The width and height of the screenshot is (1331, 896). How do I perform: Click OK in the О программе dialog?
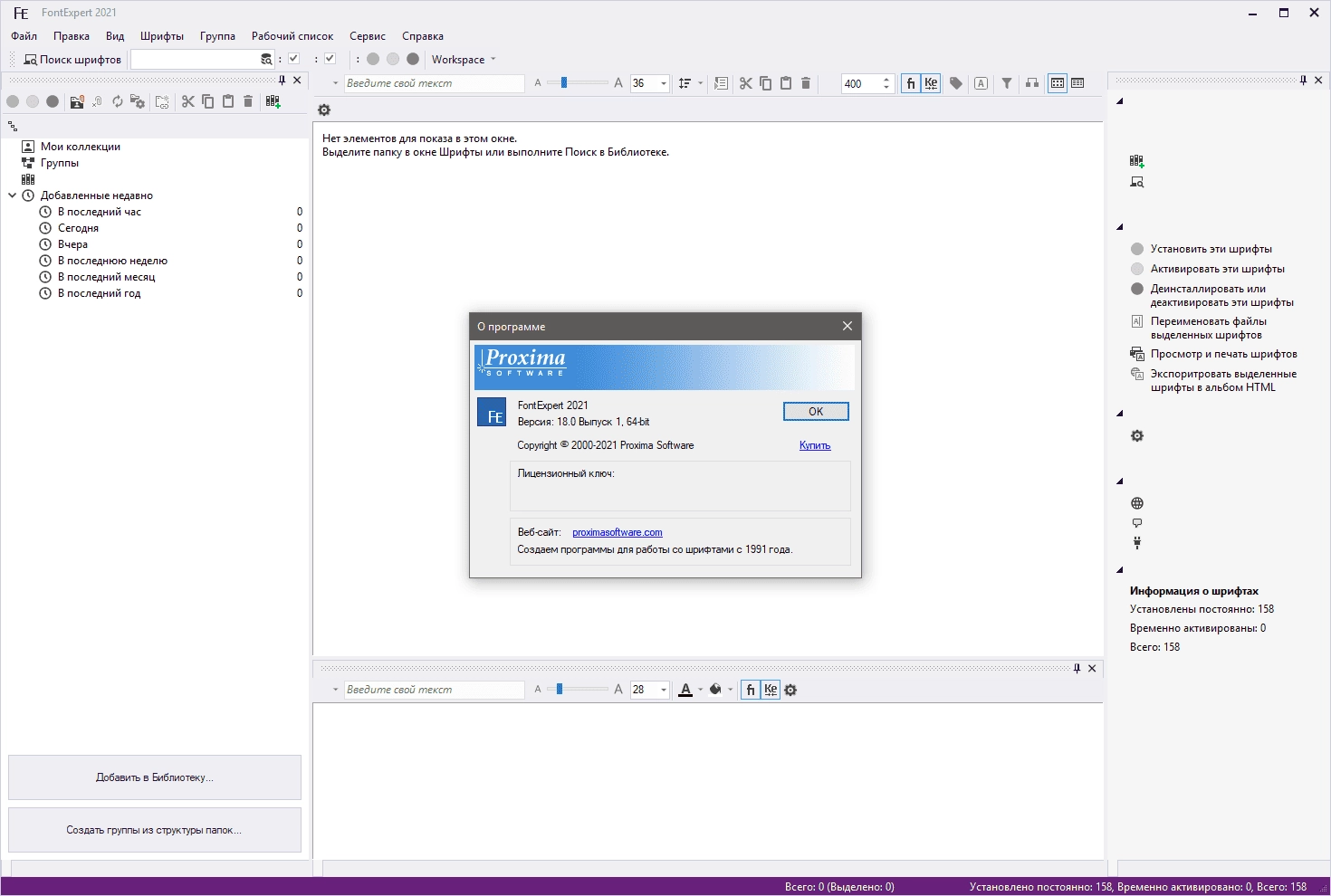click(x=816, y=412)
